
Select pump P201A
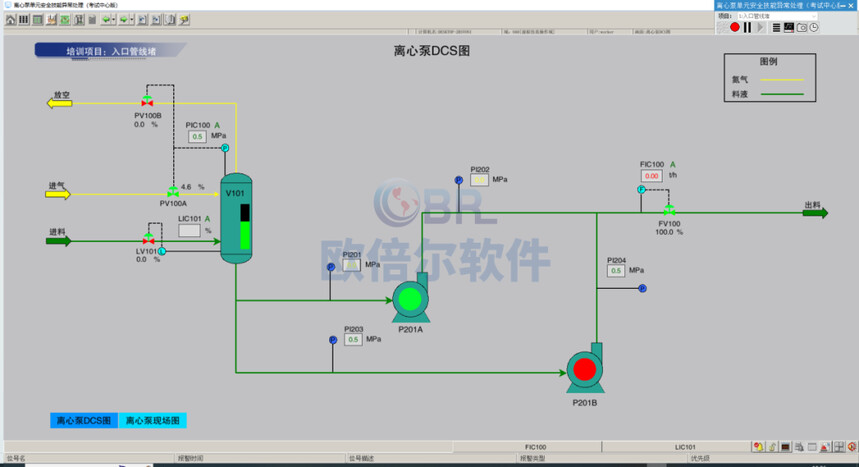[410, 299]
